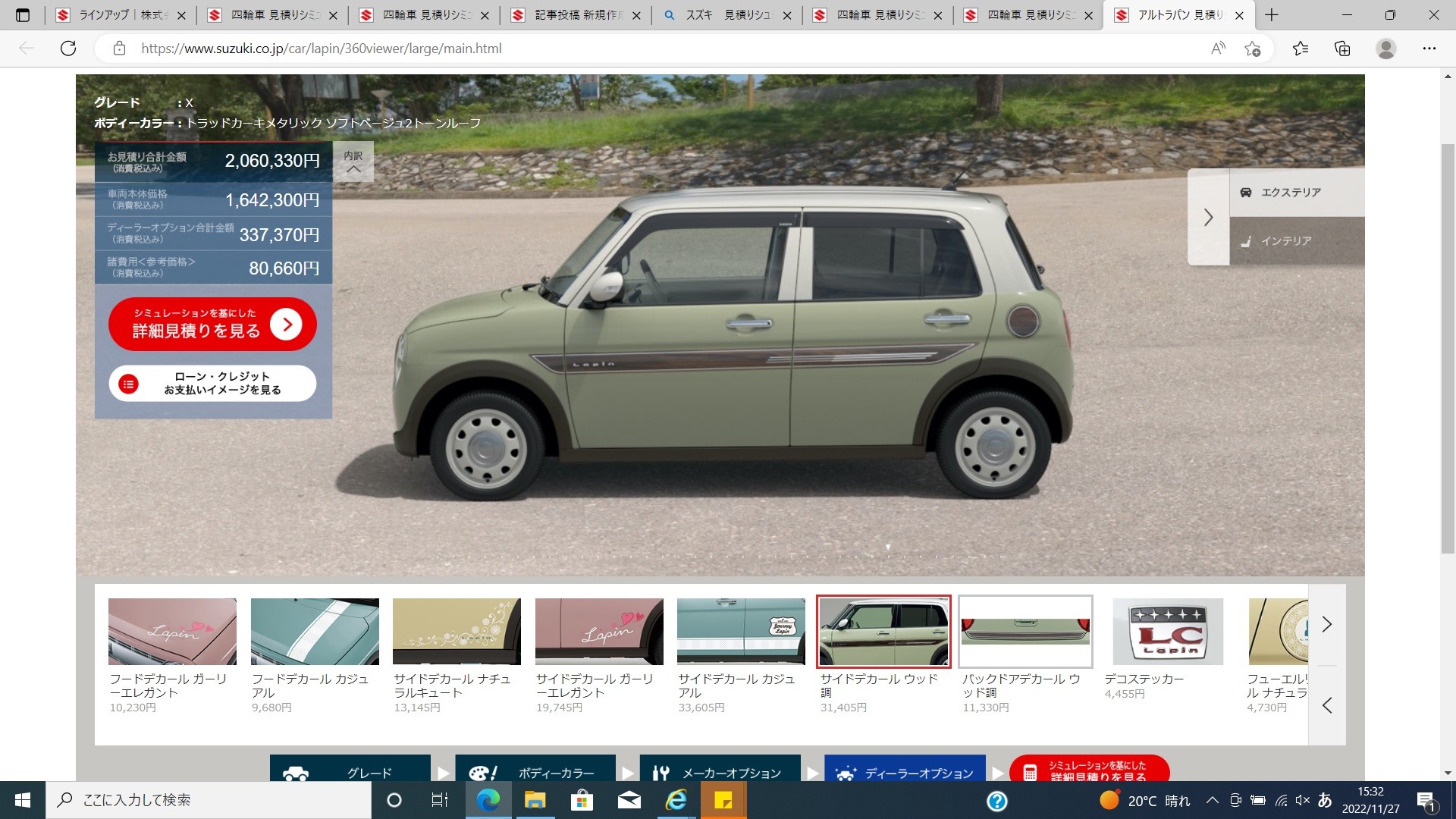This screenshot has height=819, width=1456.
Task: Open the browser profile avatar
Action: 1386,49
